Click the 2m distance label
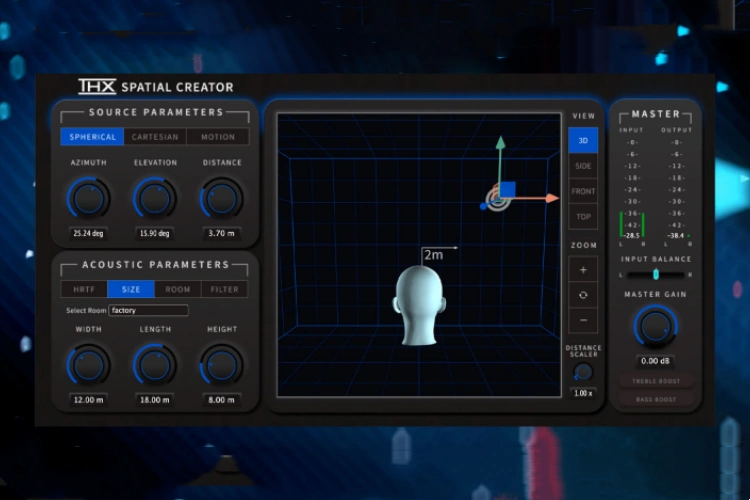Screen dimensions: 750x500 coord(434,255)
